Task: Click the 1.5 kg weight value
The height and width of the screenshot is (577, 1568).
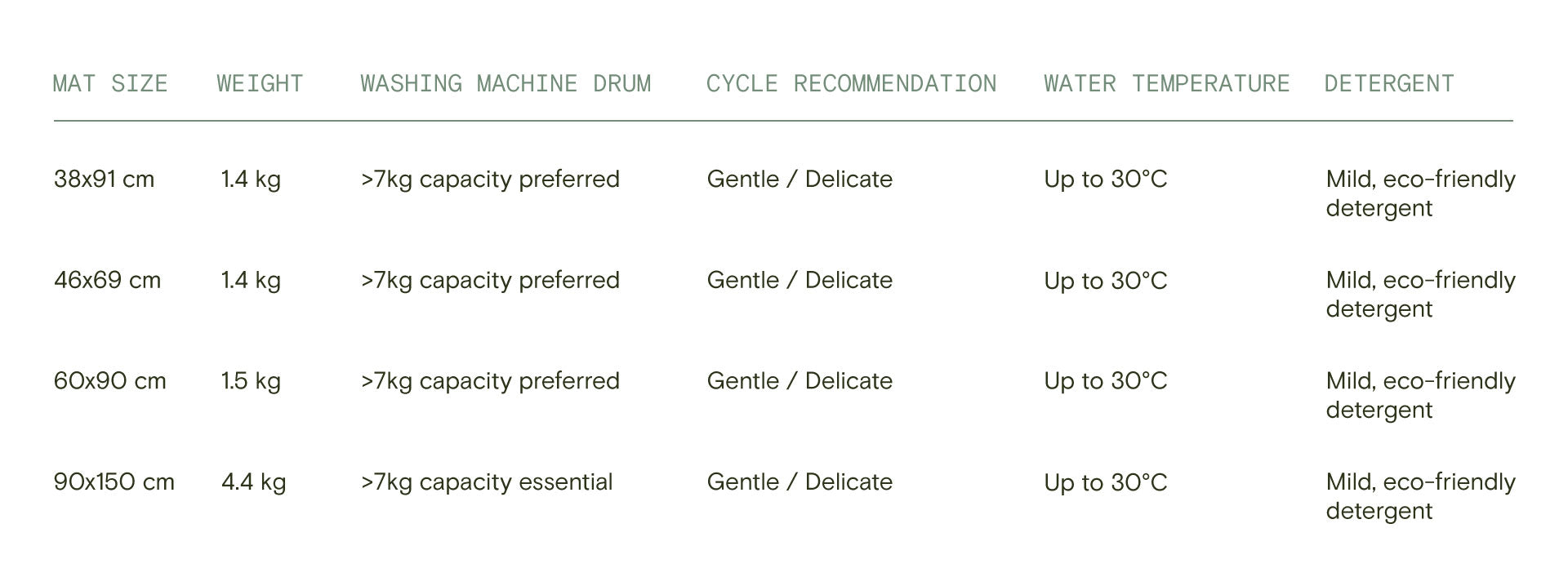Action: (x=251, y=381)
